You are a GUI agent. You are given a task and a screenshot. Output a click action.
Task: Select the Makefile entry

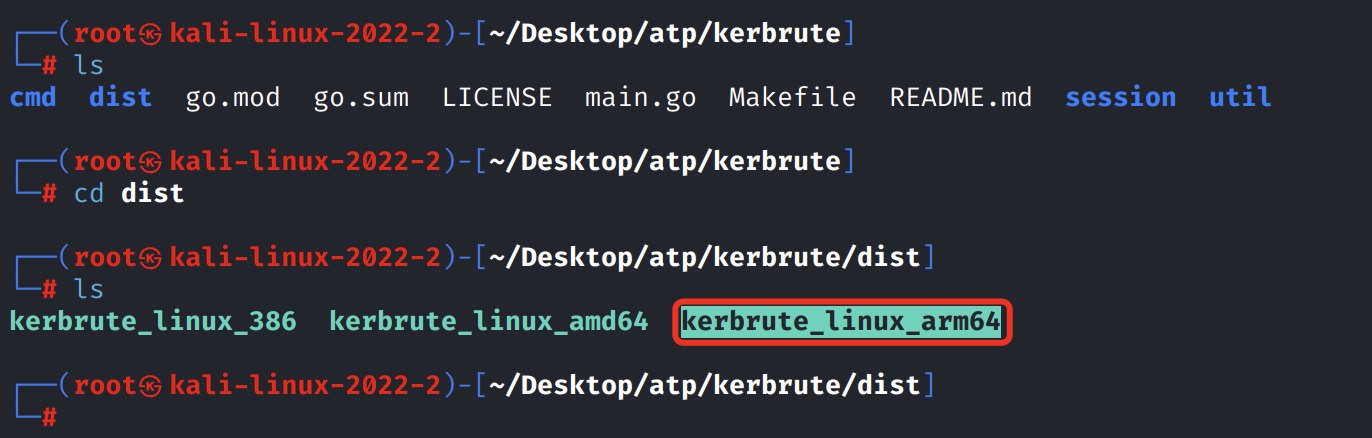[x=792, y=97]
